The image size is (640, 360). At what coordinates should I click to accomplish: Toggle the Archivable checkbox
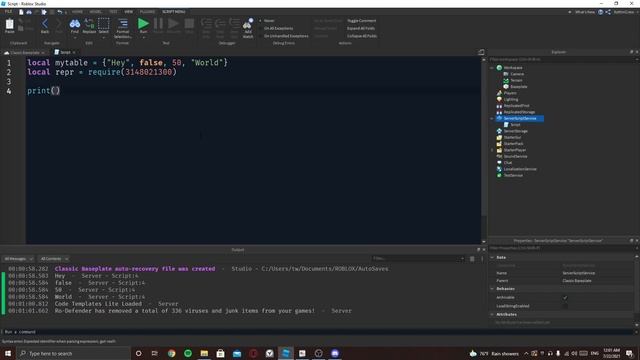point(565,298)
